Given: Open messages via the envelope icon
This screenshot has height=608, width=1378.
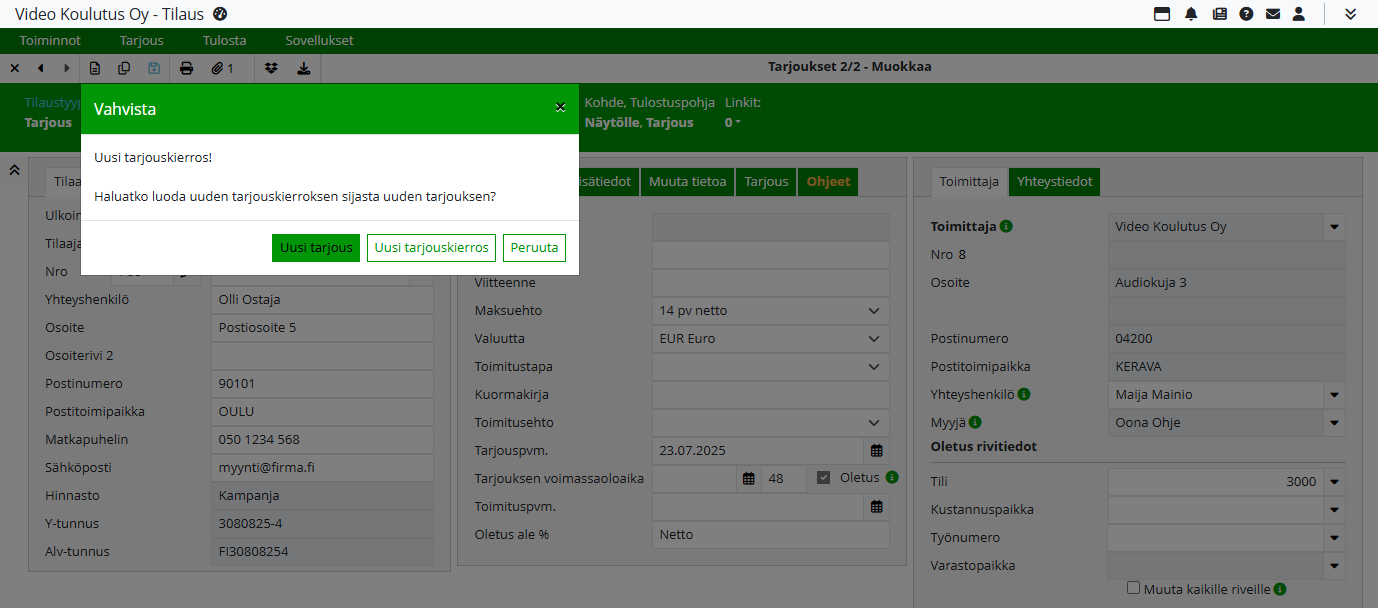Looking at the screenshot, I should click(1272, 14).
